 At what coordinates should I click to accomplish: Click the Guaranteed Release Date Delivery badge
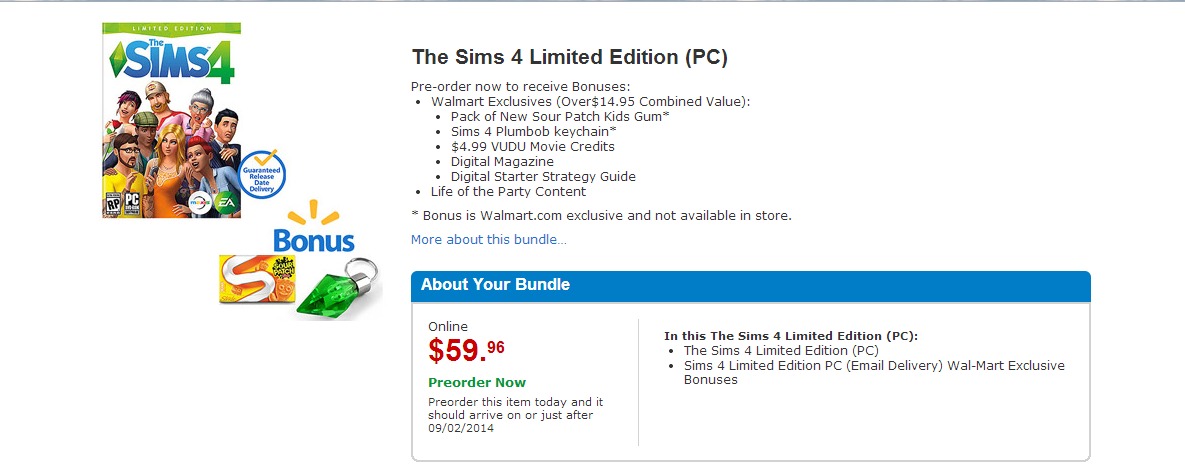point(262,176)
